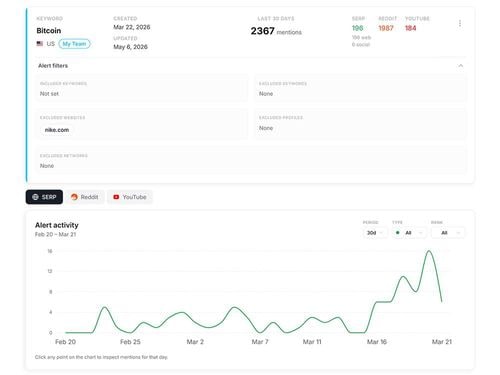Viewport: 500px width, 375px height.
Task: Click the Excluded keywords None field
Action: 361,89
